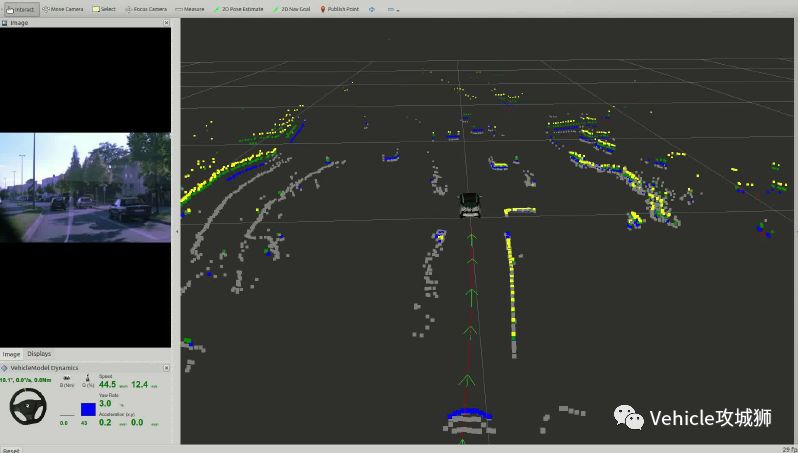
Task: Pick the Focus Camera tool
Action: (146, 9)
